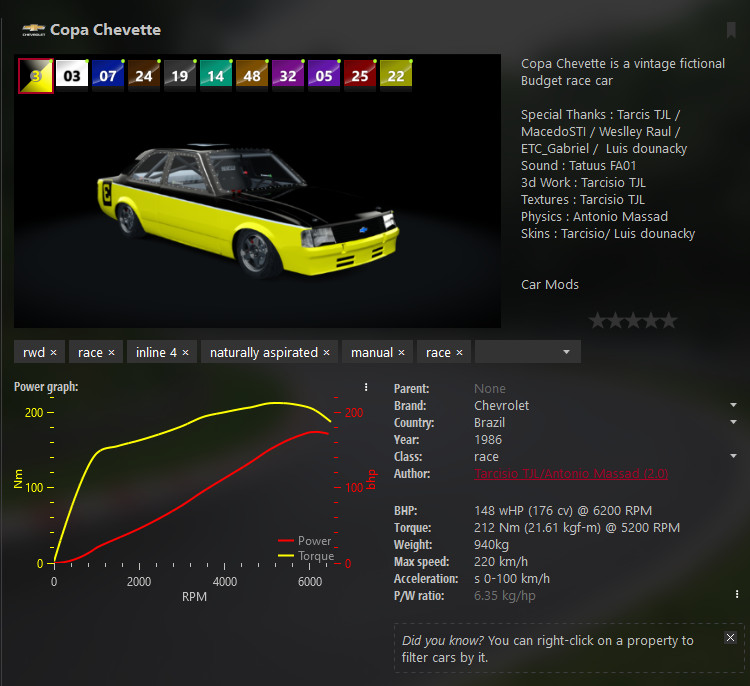Screen dimensions: 750x686
Task: Click the Max speed value 220 km/h
Action: [500, 562]
